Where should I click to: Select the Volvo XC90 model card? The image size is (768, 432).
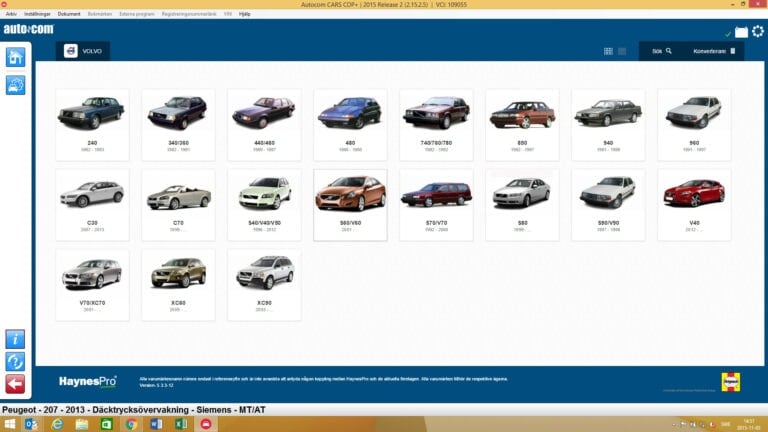click(x=264, y=285)
